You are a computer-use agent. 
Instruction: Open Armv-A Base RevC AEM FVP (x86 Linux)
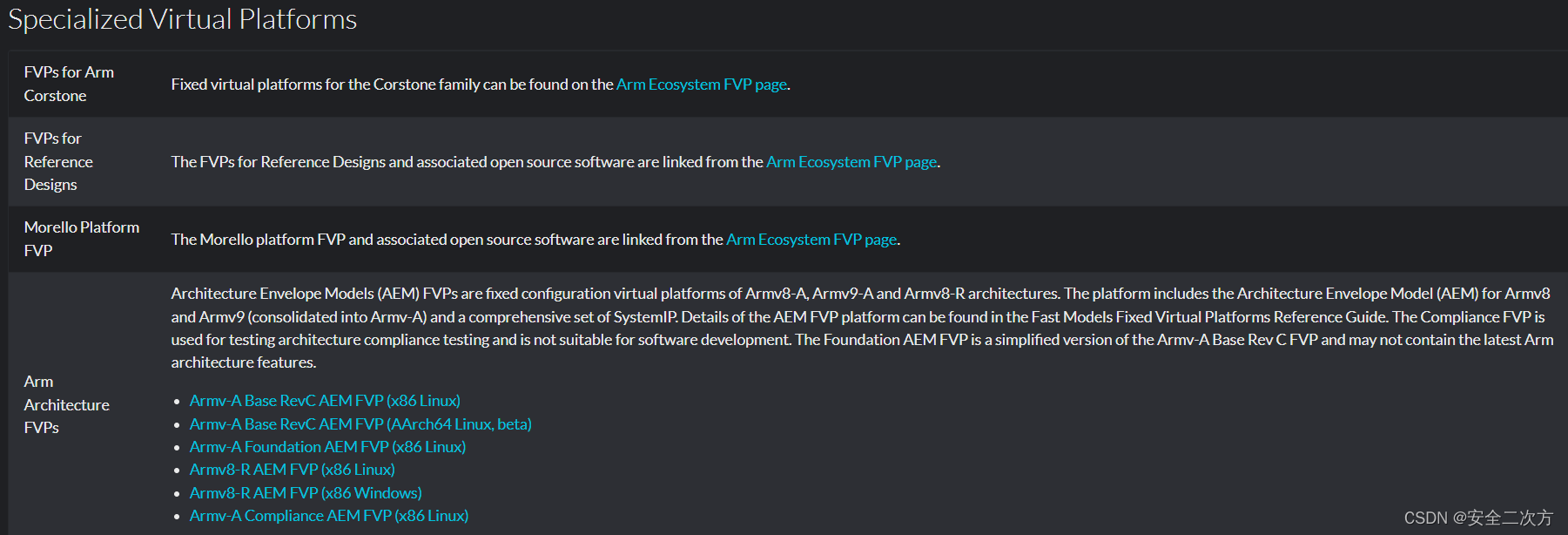tap(325, 400)
